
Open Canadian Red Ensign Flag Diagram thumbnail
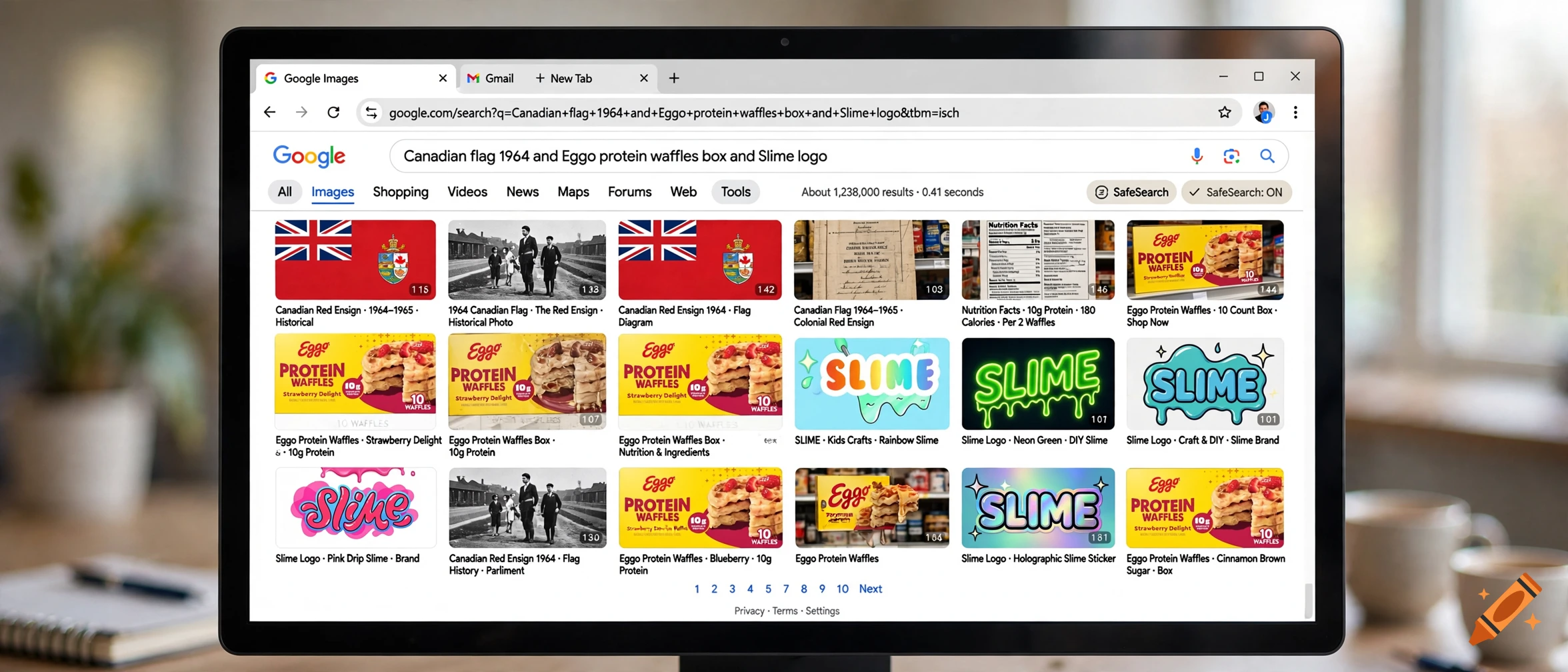700,259
